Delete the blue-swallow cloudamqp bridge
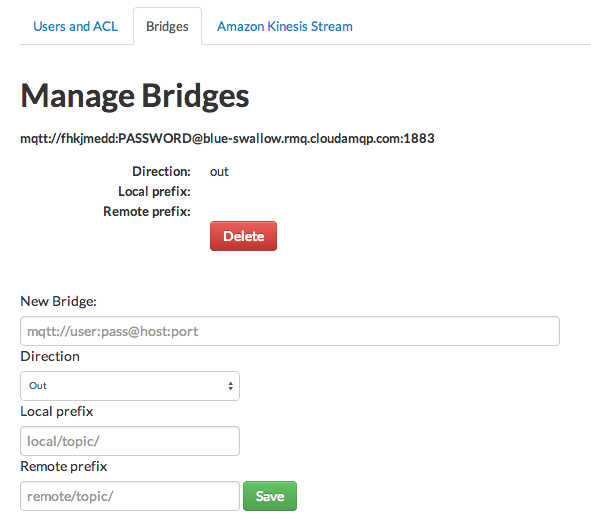Image resolution: width=591 pixels, height=521 pixels. coord(243,236)
